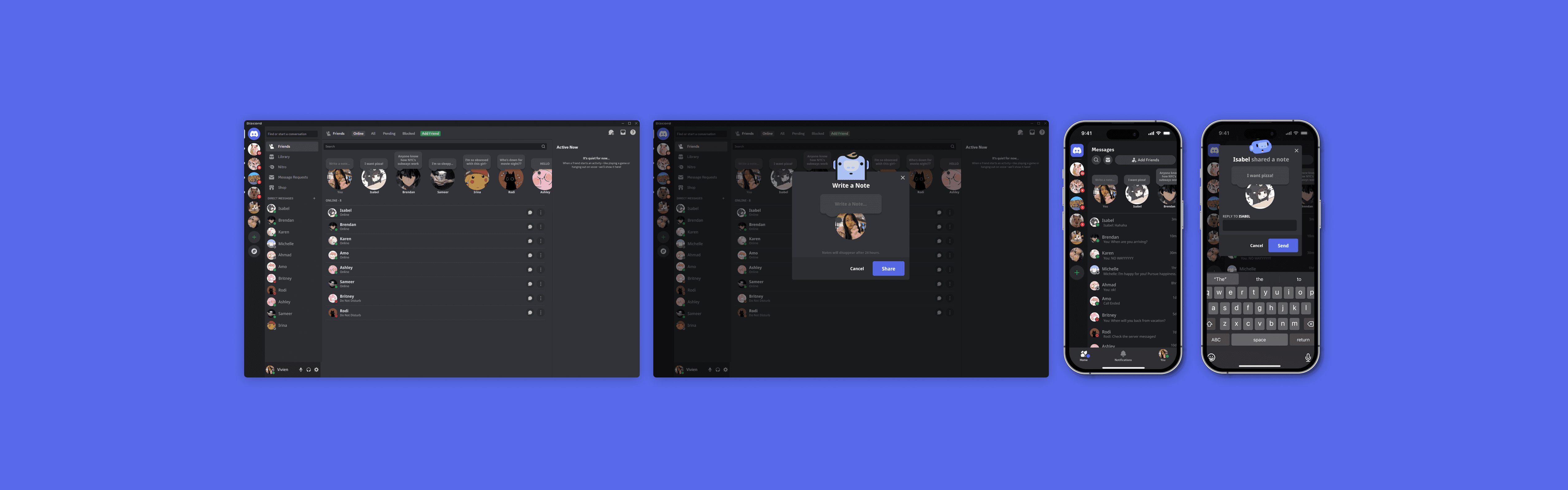Screen dimensions: 1568x490
Task: Click plus beside Direct Messages in left window
Action: tap(314, 198)
